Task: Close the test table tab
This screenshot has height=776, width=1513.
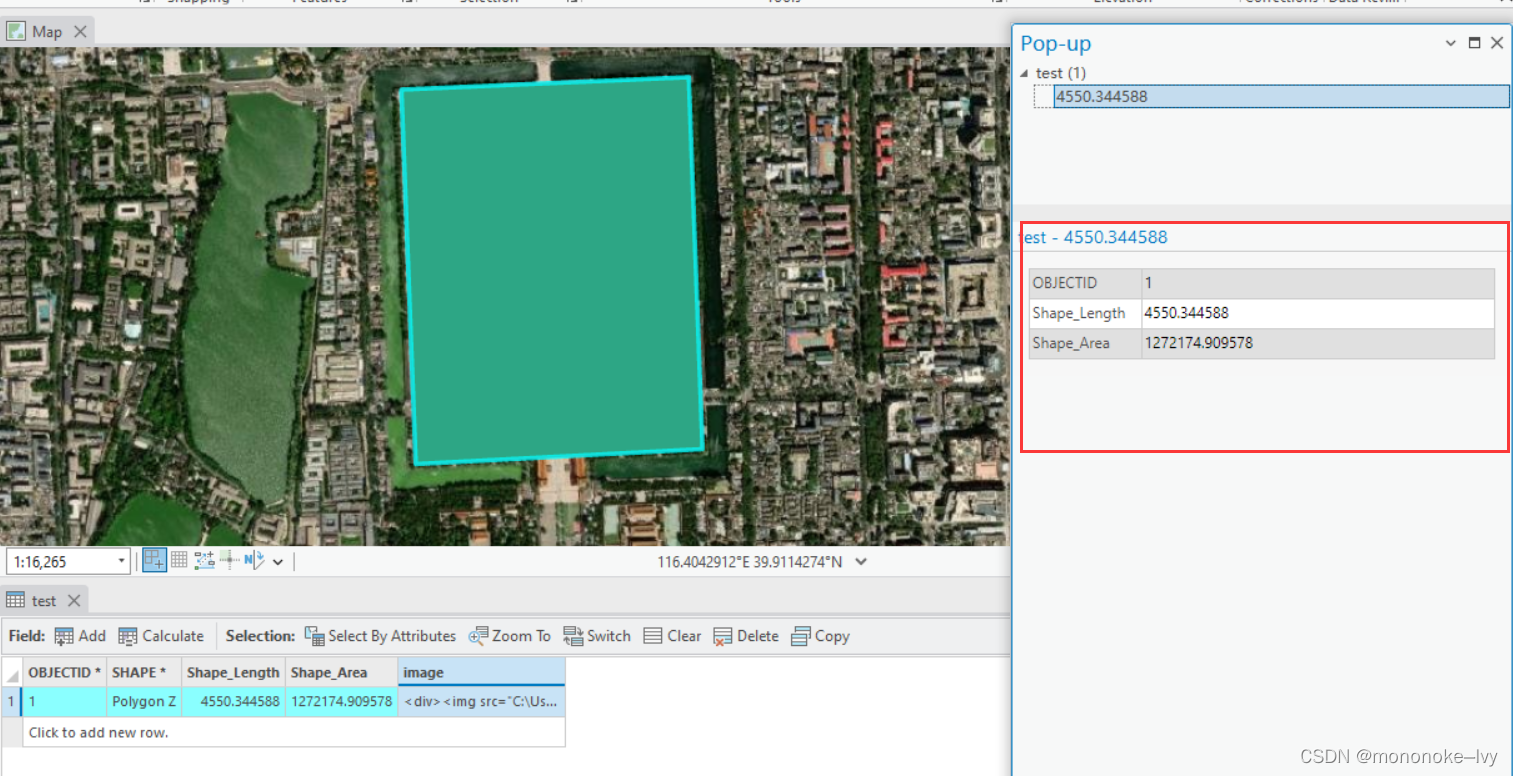Action: (73, 601)
